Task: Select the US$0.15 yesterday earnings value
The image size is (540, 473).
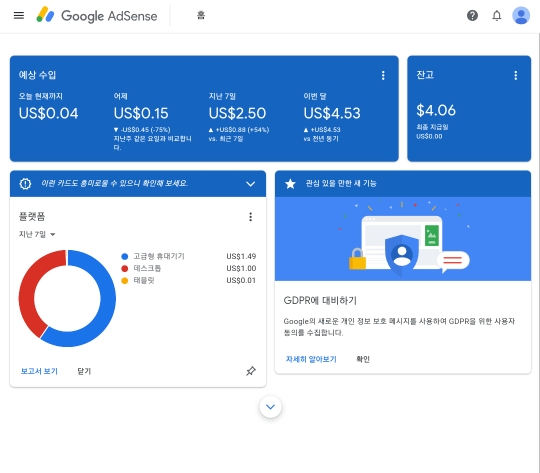Action: coord(141,113)
